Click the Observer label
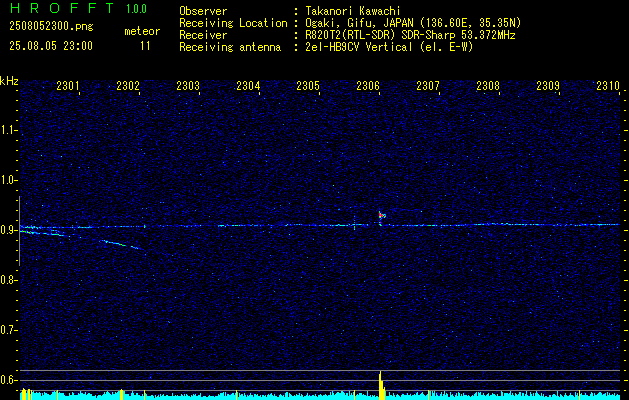This screenshot has height=400, width=629. (x=203, y=11)
